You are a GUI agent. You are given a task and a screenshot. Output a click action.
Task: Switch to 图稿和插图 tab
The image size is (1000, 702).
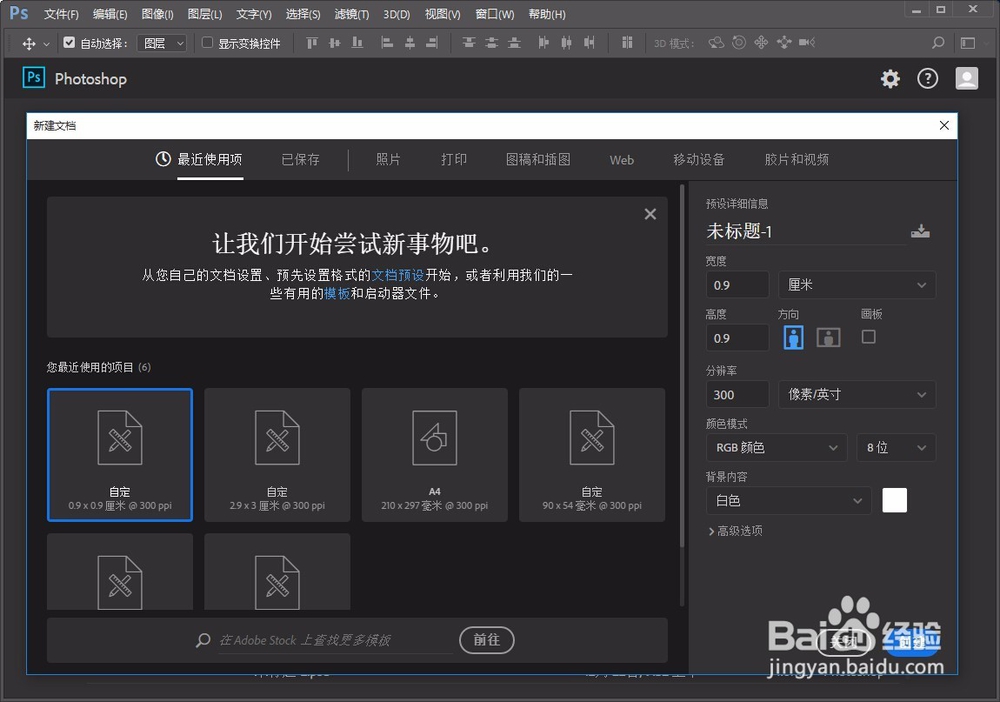[538, 159]
